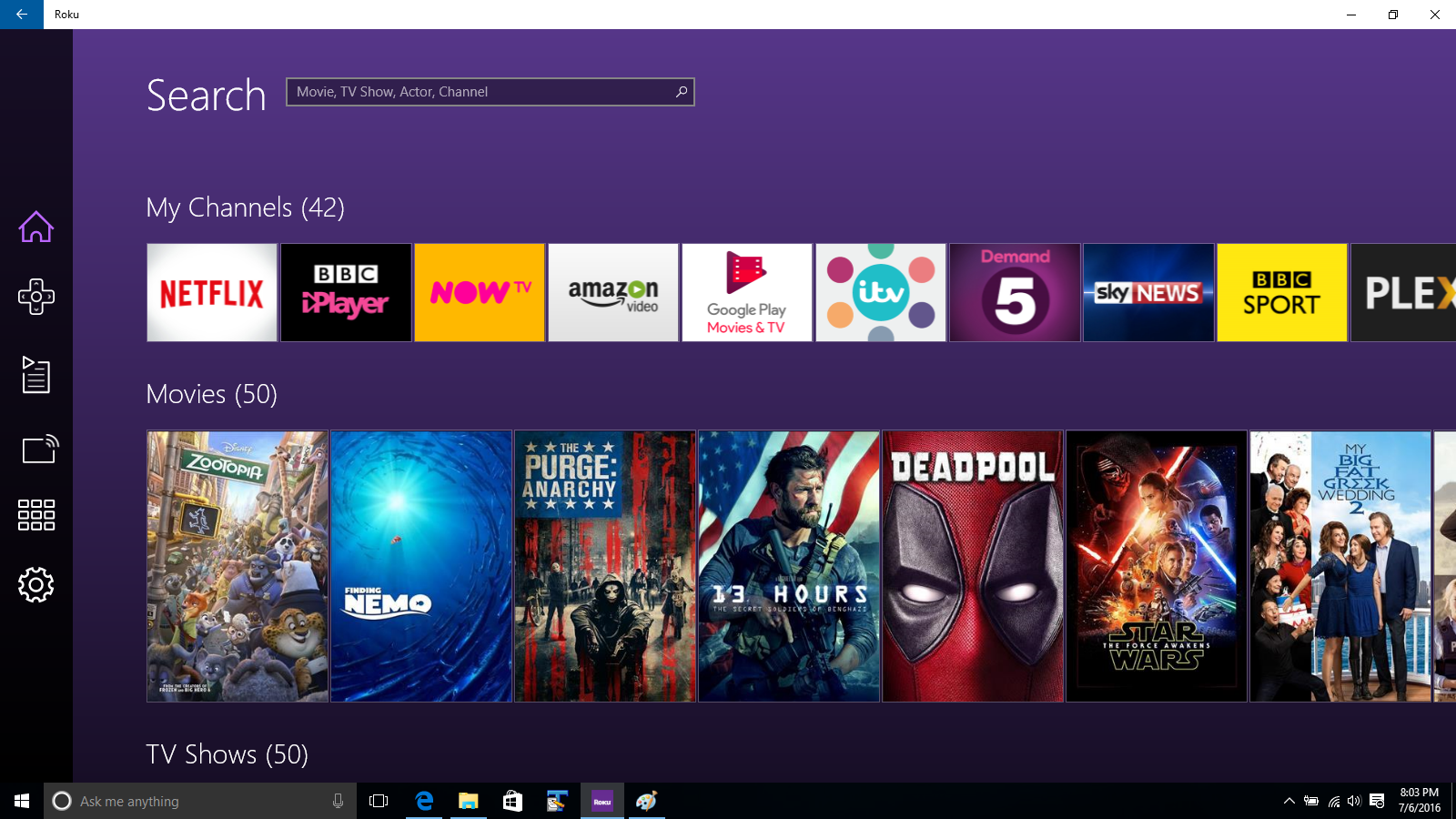Open Wi-Fi network tray icon
This screenshot has width=1456, height=819.
pos(1333,801)
